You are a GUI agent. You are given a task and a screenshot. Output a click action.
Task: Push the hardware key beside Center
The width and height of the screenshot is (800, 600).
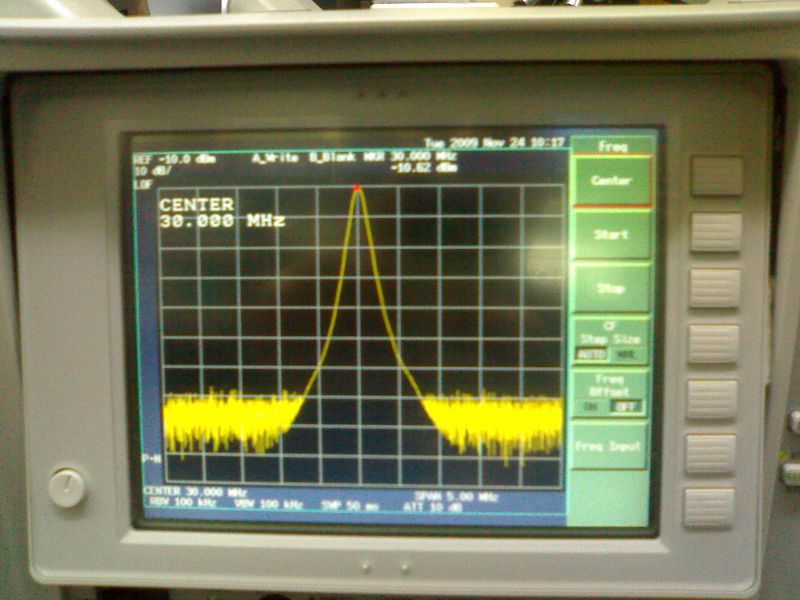[x=717, y=177]
